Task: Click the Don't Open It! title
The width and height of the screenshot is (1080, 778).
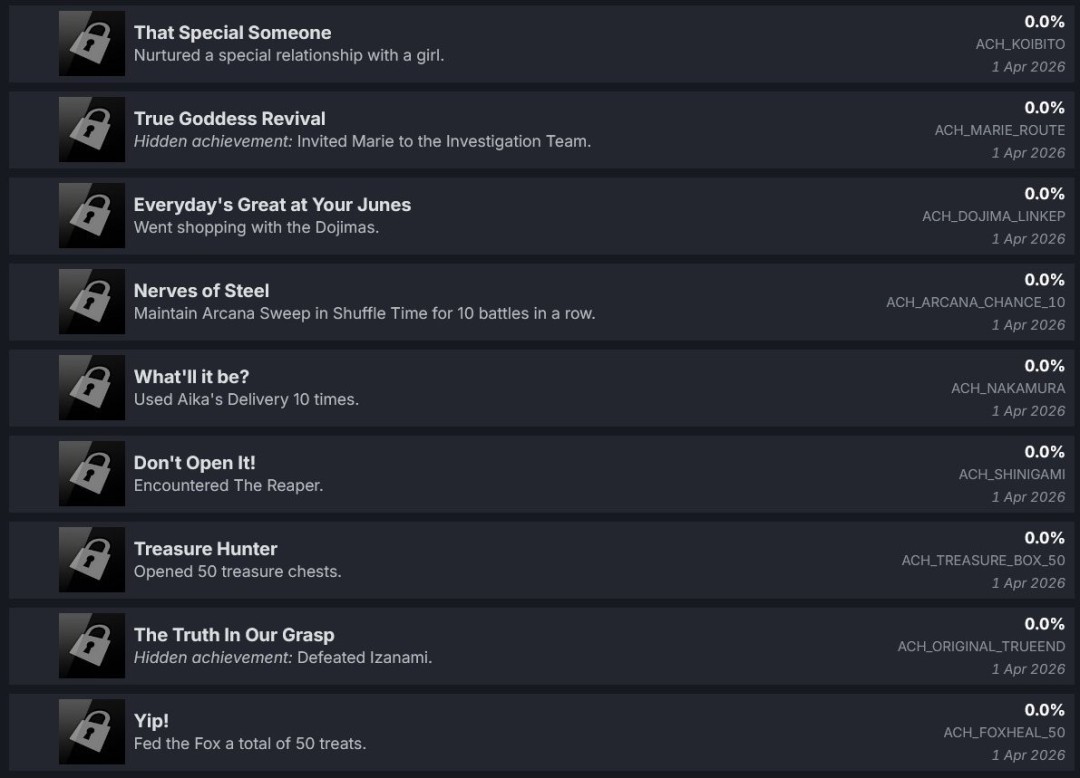Action: (x=194, y=463)
